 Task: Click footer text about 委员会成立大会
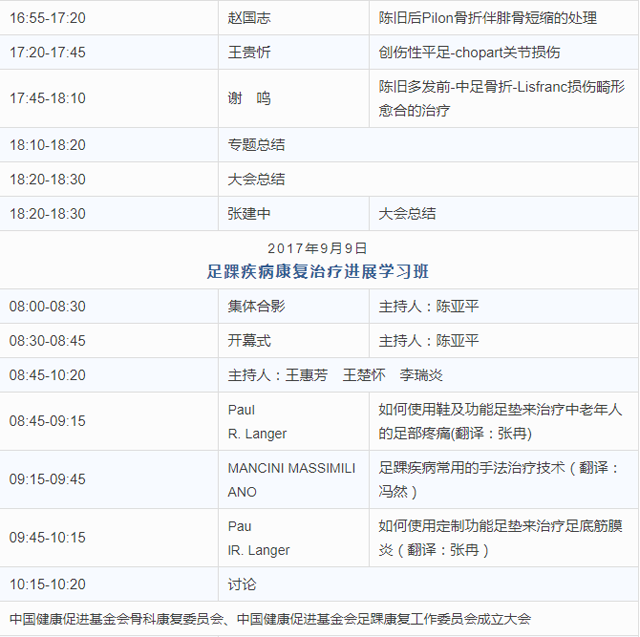pyautogui.click(x=270, y=618)
